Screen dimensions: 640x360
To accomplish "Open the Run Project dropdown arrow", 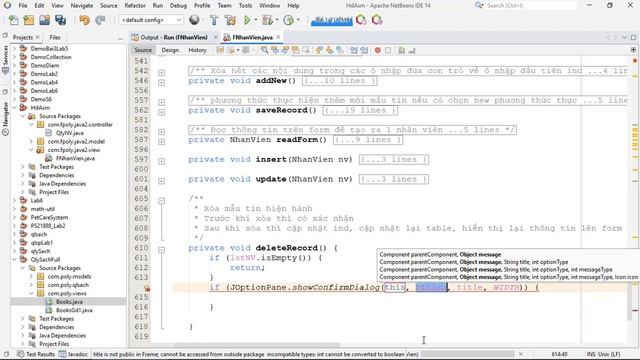I will 256,20.
